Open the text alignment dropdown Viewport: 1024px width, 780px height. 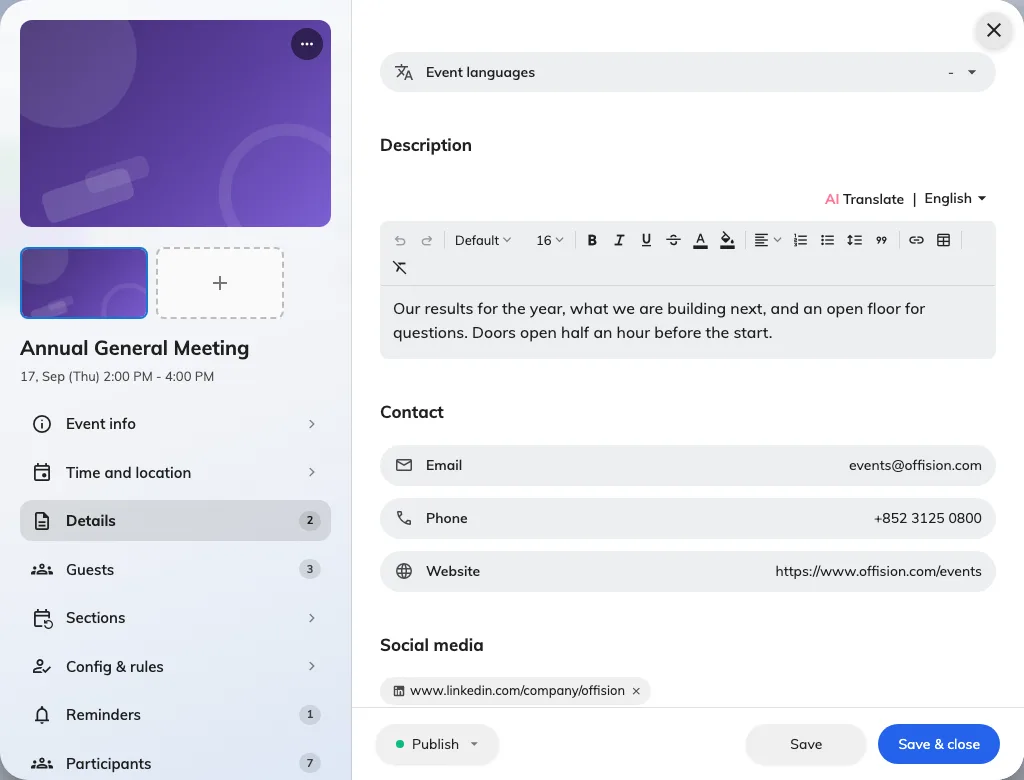pyautogui.click(x=767, y=240)
